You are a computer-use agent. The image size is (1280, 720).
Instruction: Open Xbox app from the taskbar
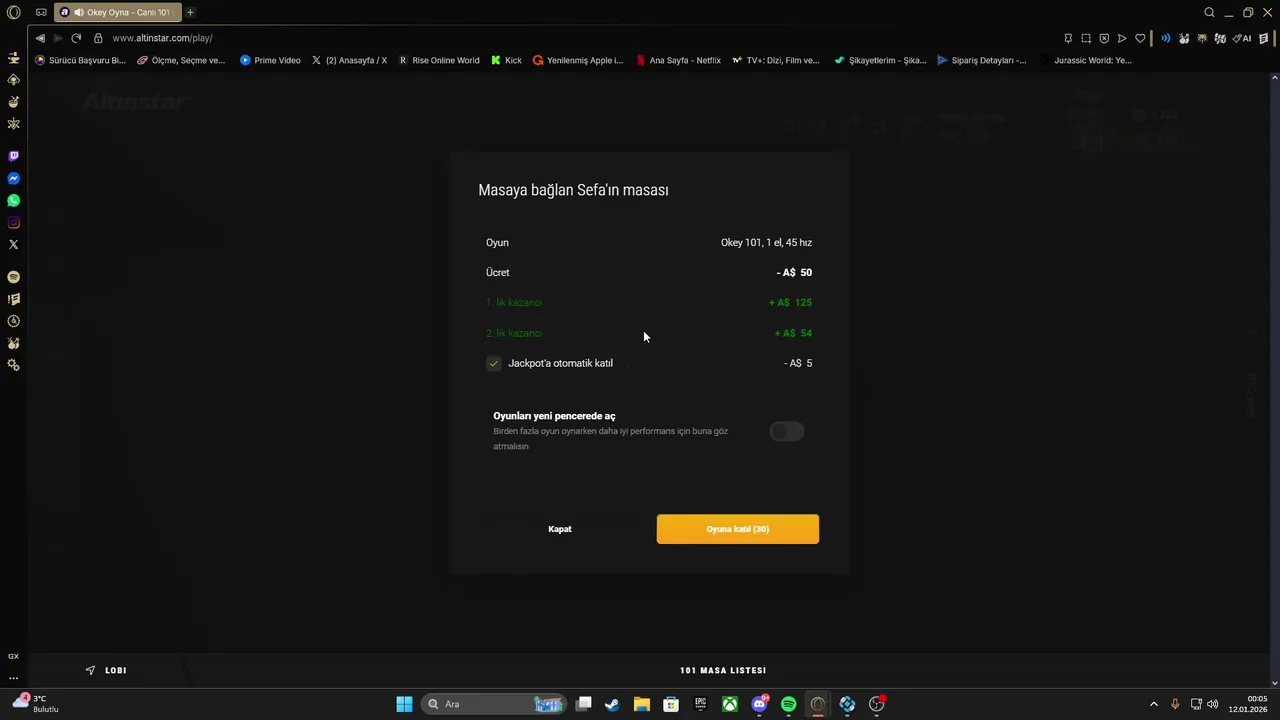click(731, 704)
